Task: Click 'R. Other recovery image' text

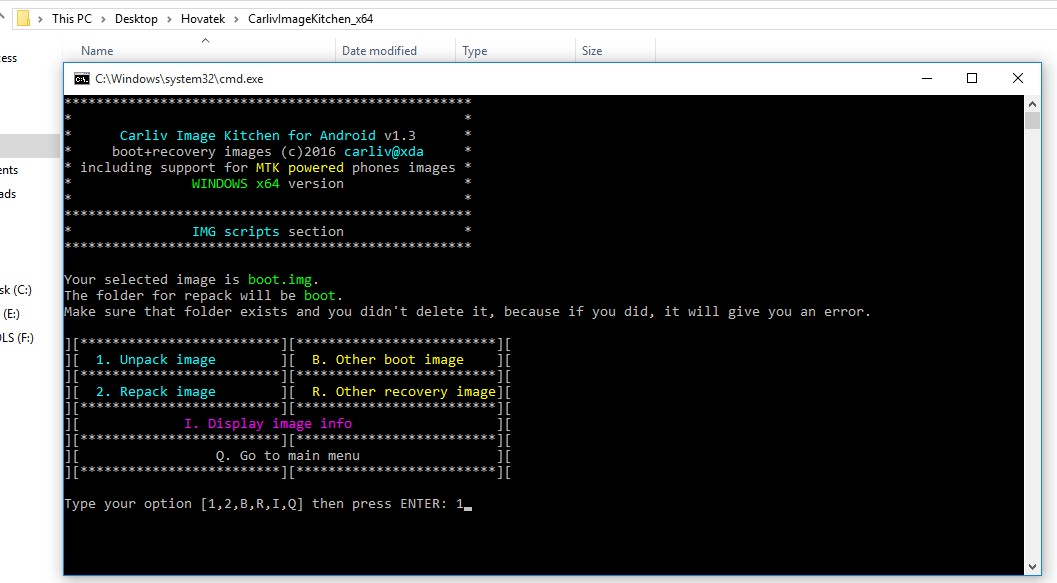Action: point(404,392)
